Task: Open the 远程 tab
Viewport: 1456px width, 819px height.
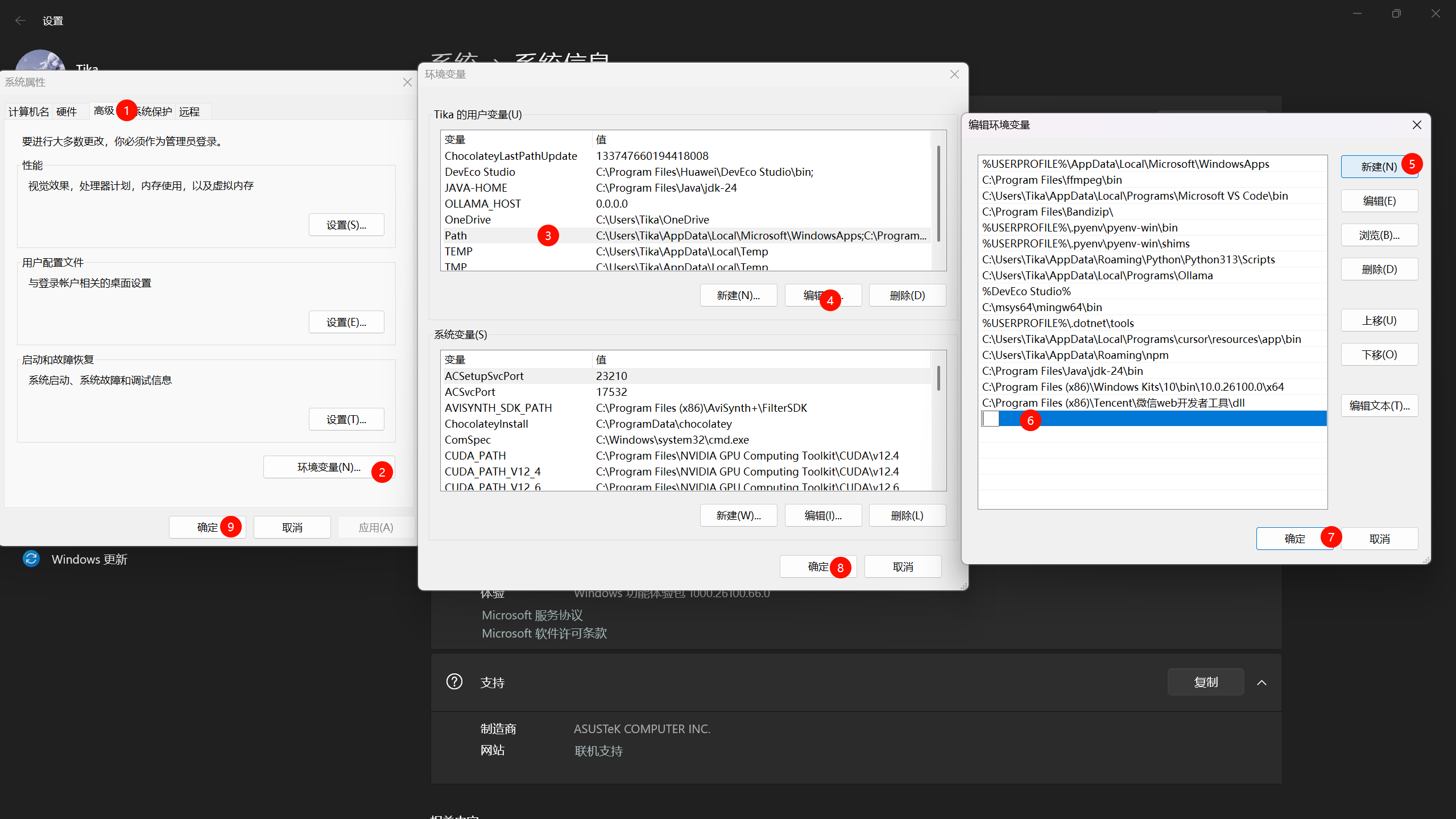Action: [x=189, y=111]
